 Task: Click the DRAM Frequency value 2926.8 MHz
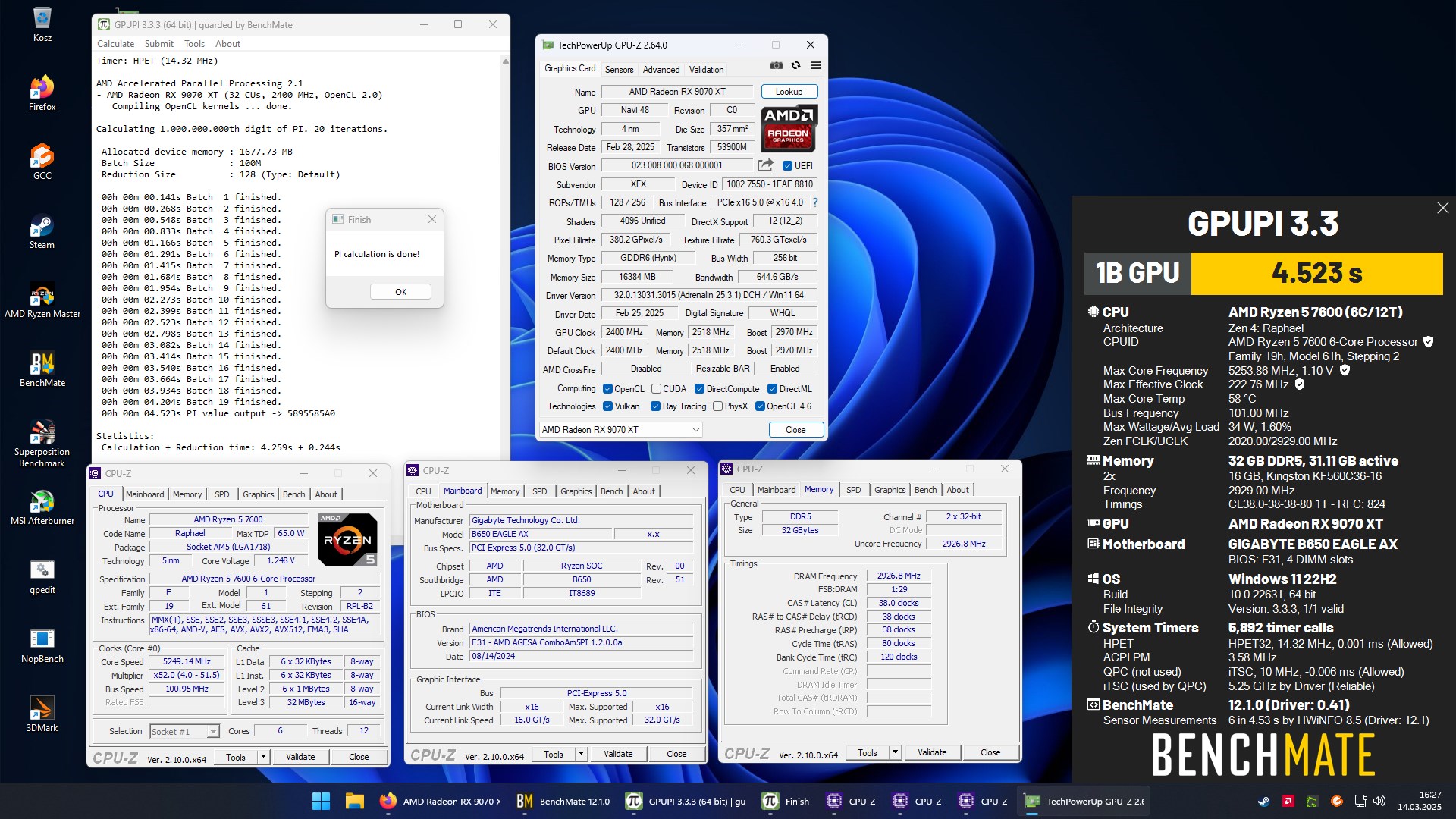pyautogui.click(x=899, y=576)
